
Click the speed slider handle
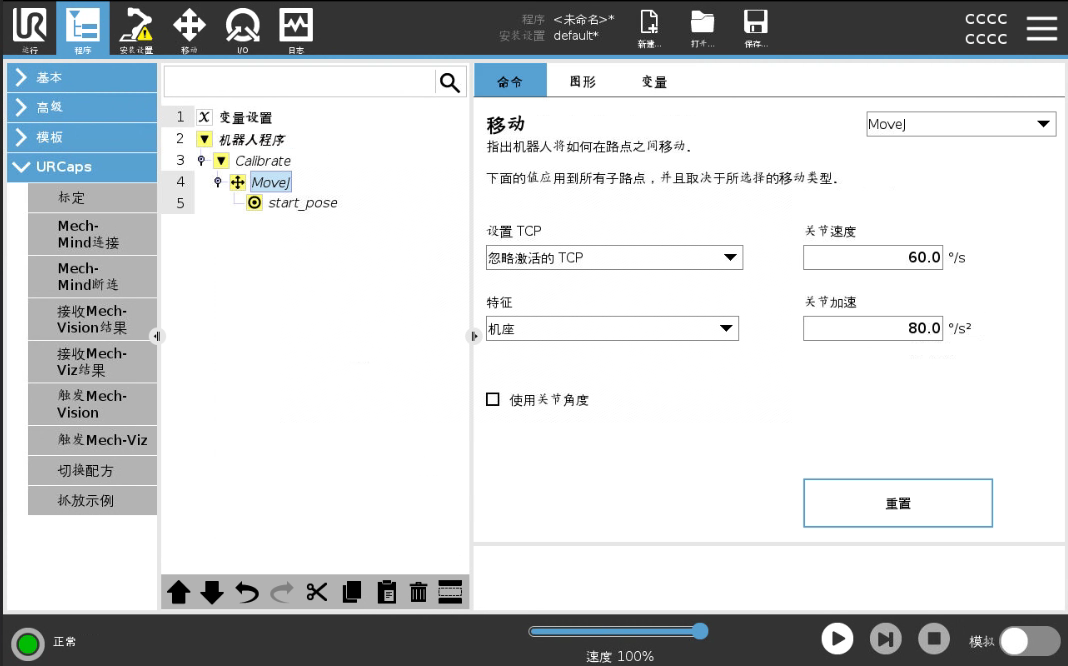point(700,631)
